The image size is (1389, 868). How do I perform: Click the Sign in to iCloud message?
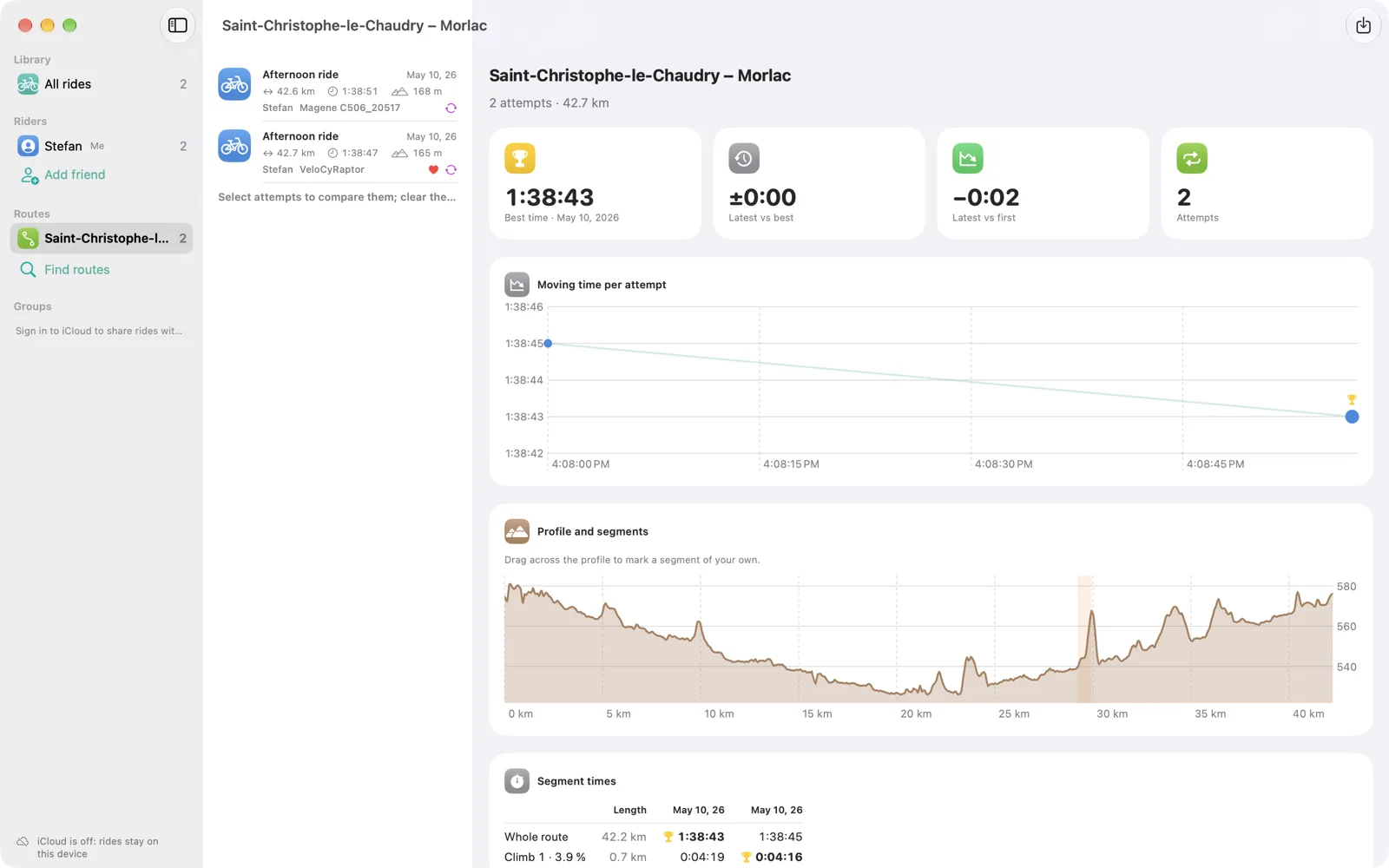pyautogui.click(x=99, y=331)
